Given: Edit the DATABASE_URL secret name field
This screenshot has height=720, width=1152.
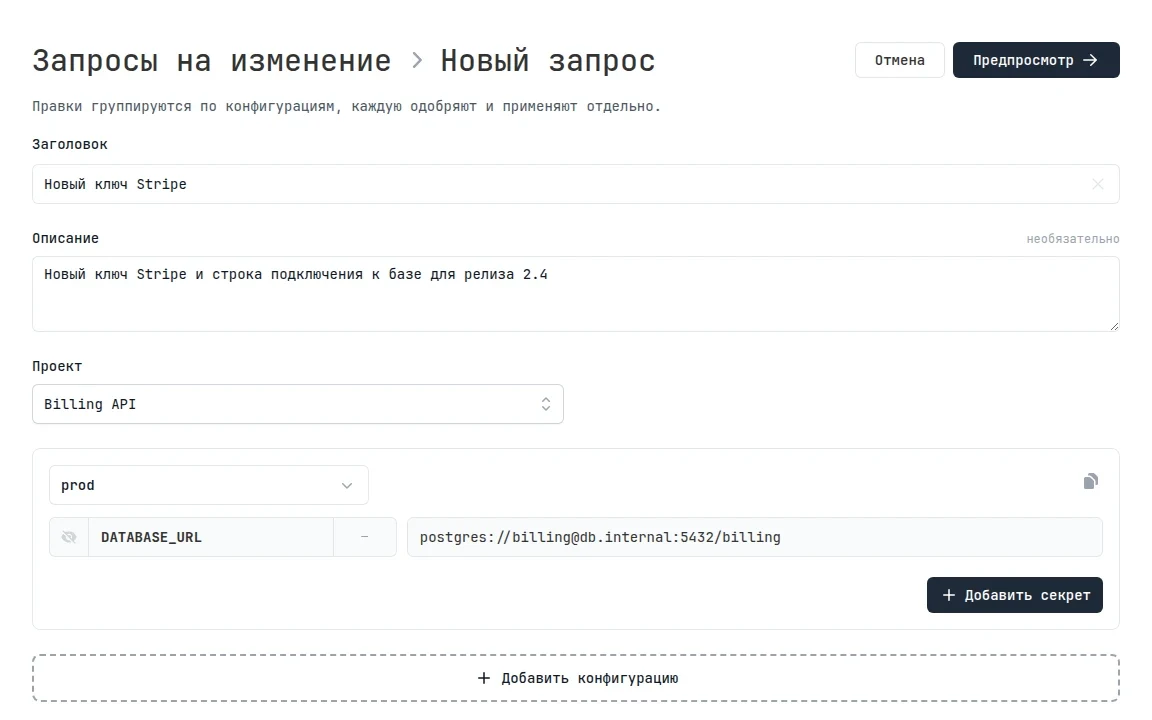Looking at the screenshot, I should tap(211, 537).
